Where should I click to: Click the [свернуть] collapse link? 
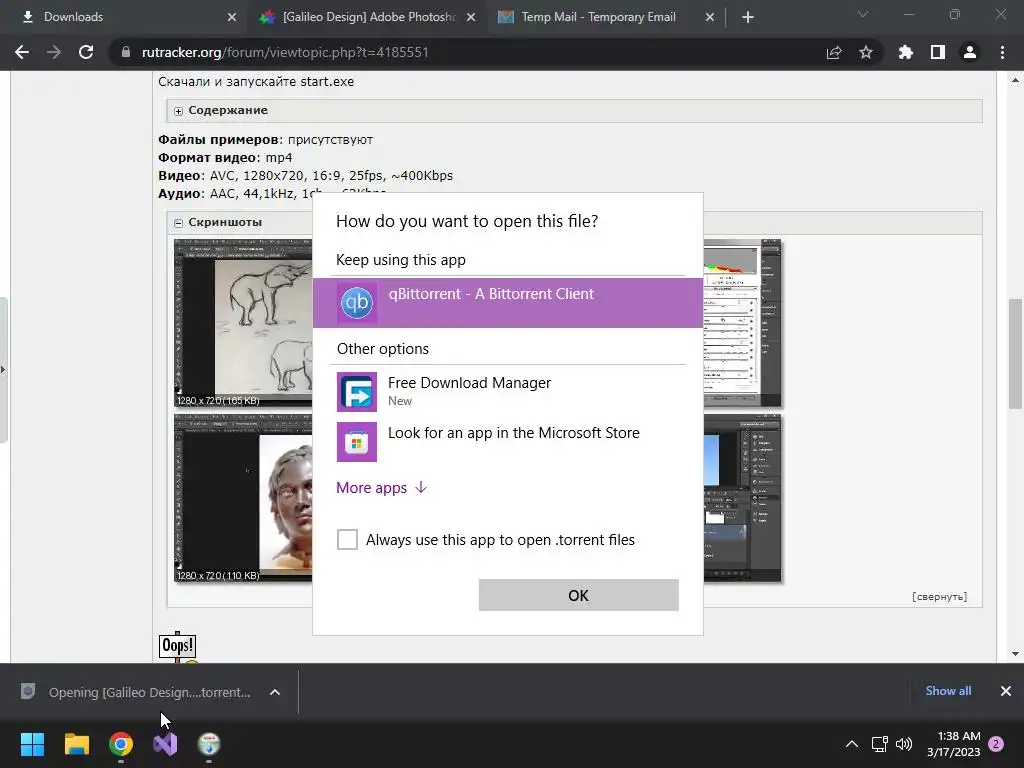[x=939, y=596]
